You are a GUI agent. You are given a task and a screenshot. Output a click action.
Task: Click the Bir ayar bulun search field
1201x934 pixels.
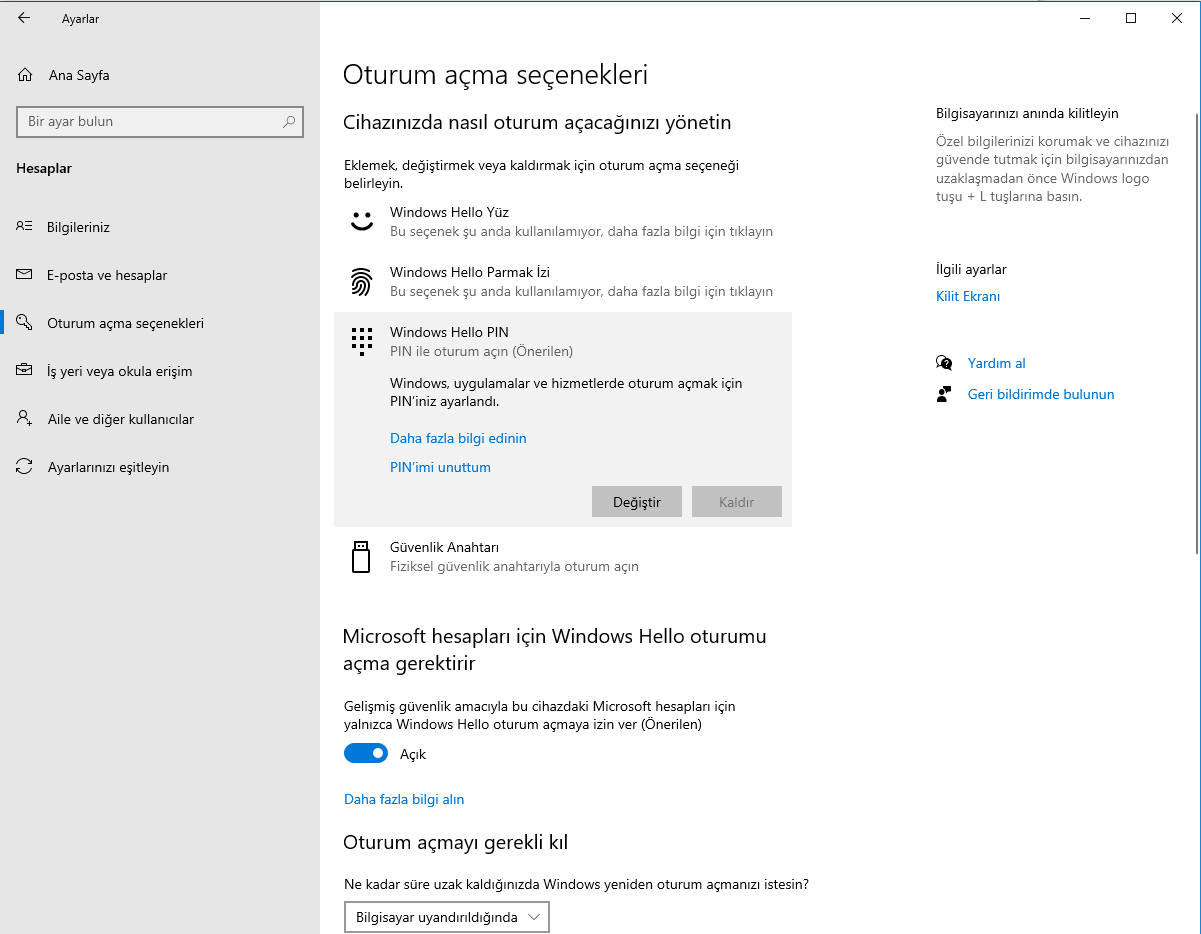click(x=160, y=121)
